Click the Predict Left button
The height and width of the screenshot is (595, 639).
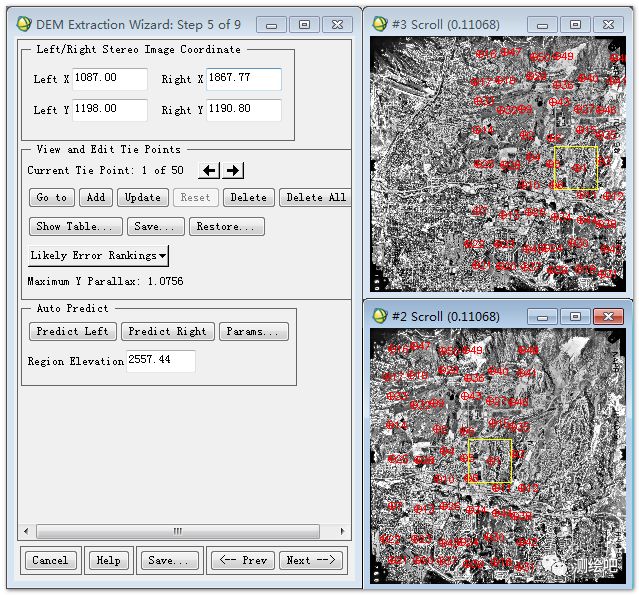[72, 331]
